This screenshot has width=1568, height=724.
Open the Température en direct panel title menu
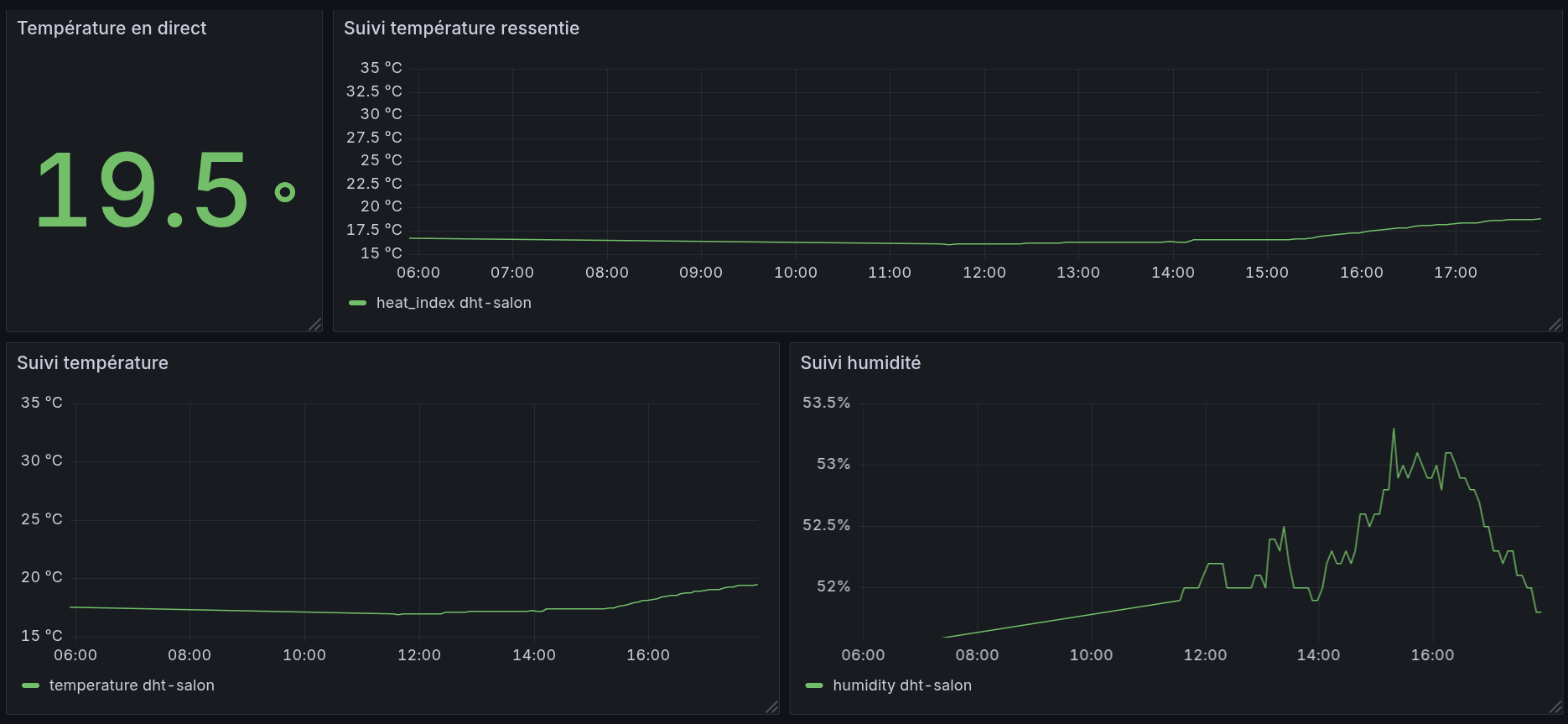[112, 29]
